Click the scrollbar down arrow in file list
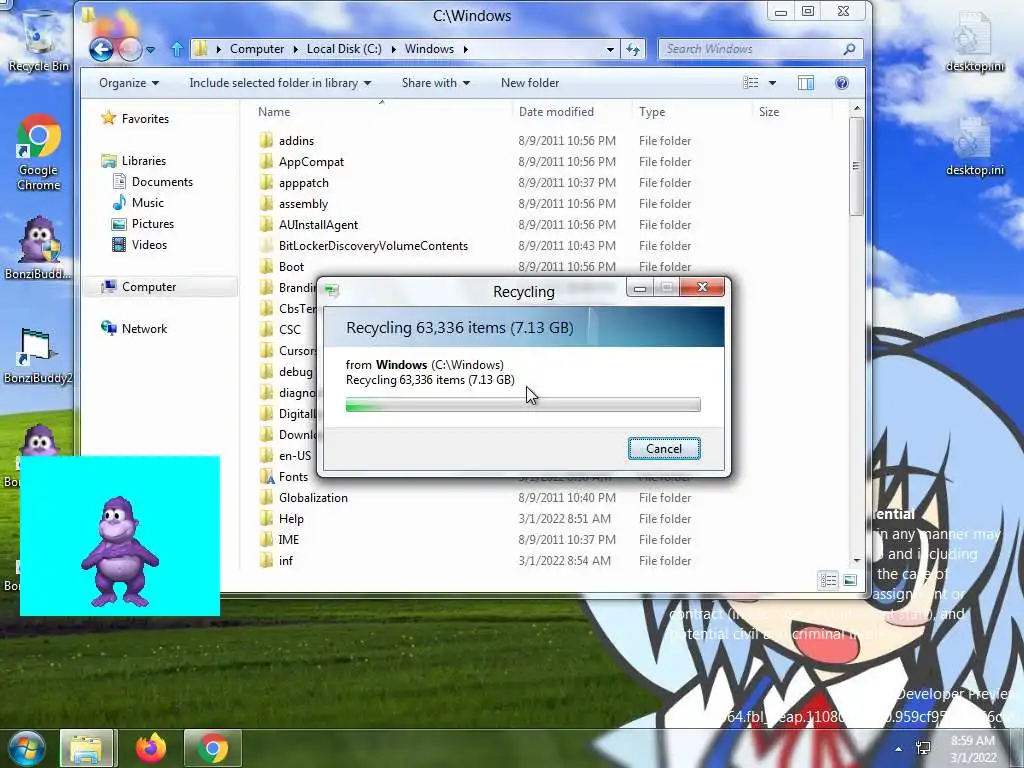This screenshot has width=1024, height=768. point(856,560)
